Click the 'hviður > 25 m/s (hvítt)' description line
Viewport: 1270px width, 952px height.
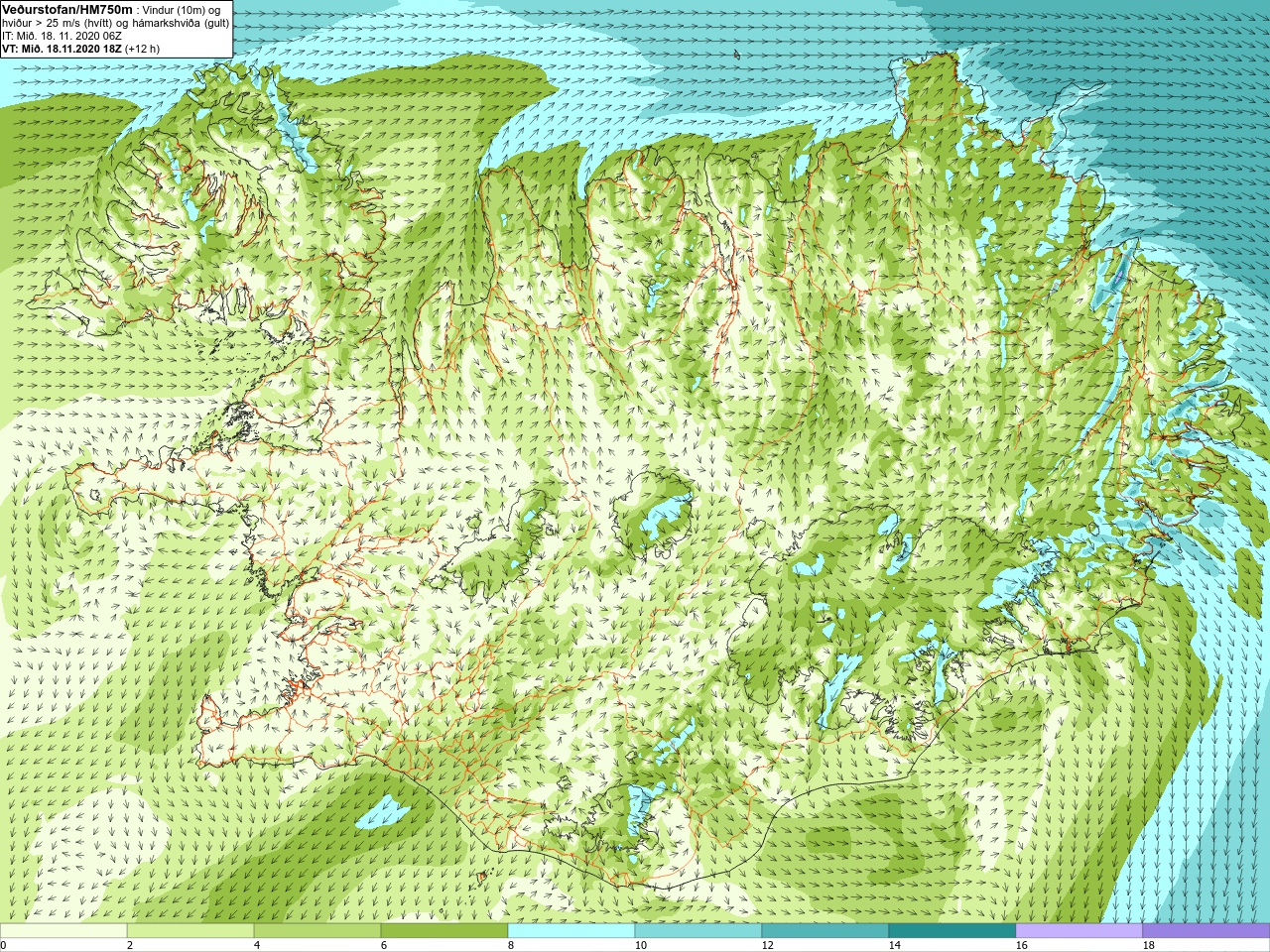pyautogui.click(x=115, y=23)
